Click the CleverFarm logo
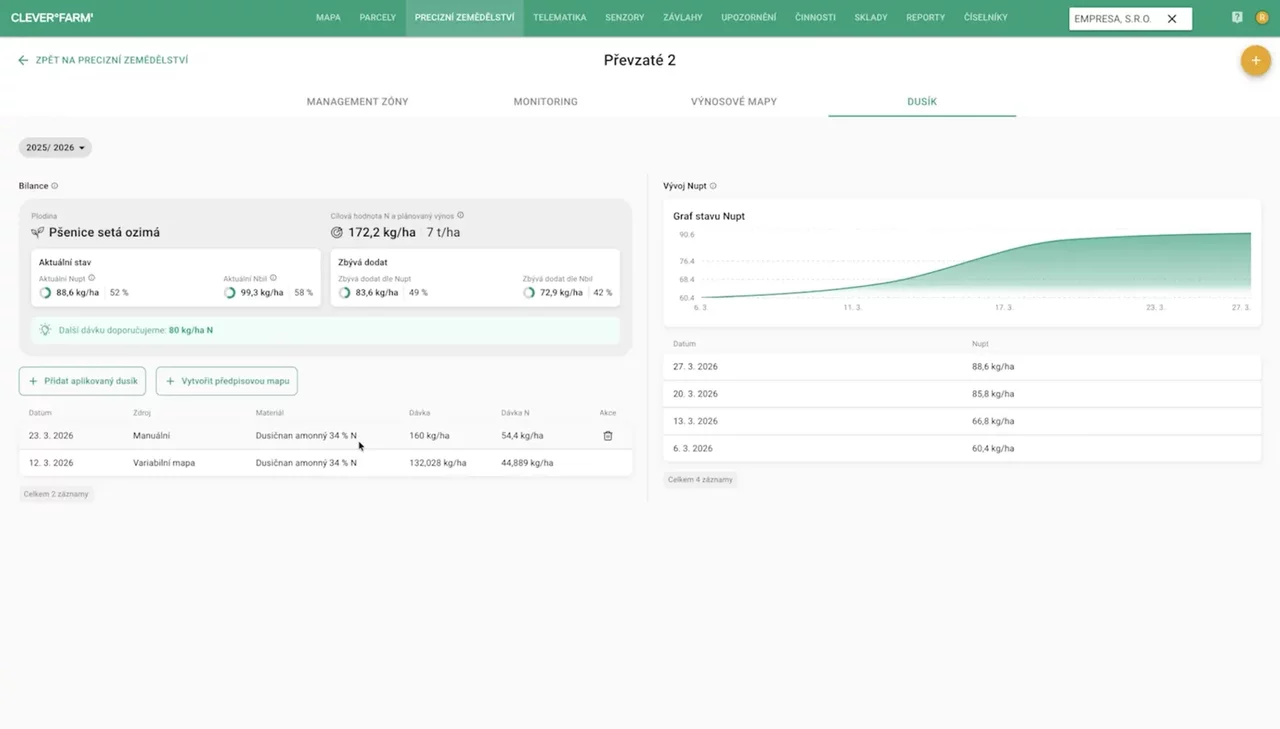The width and height of the screenshot is (1280, 729). (52, 18)
